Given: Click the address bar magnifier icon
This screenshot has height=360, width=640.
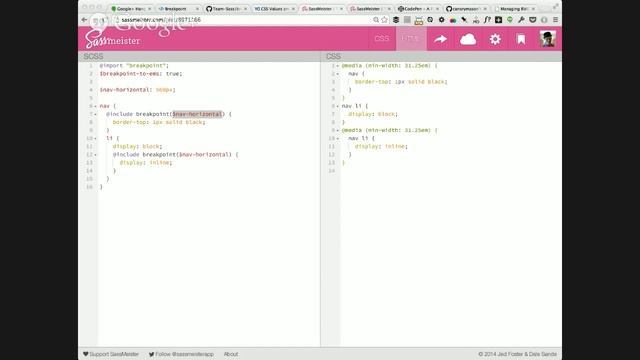Looking at the screenshot, I should 376,20.
